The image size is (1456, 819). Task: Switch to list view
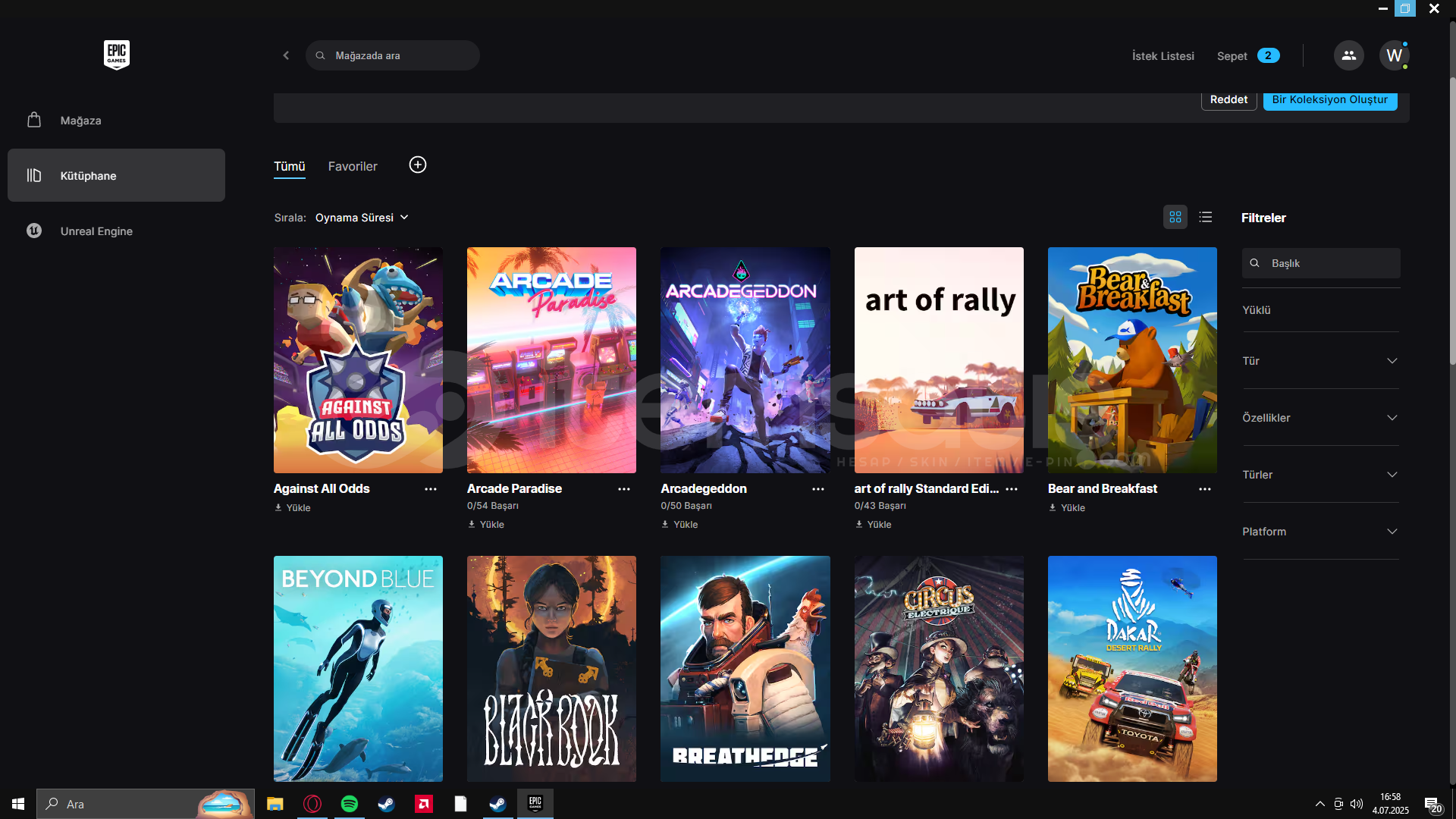click(1206, 218)
